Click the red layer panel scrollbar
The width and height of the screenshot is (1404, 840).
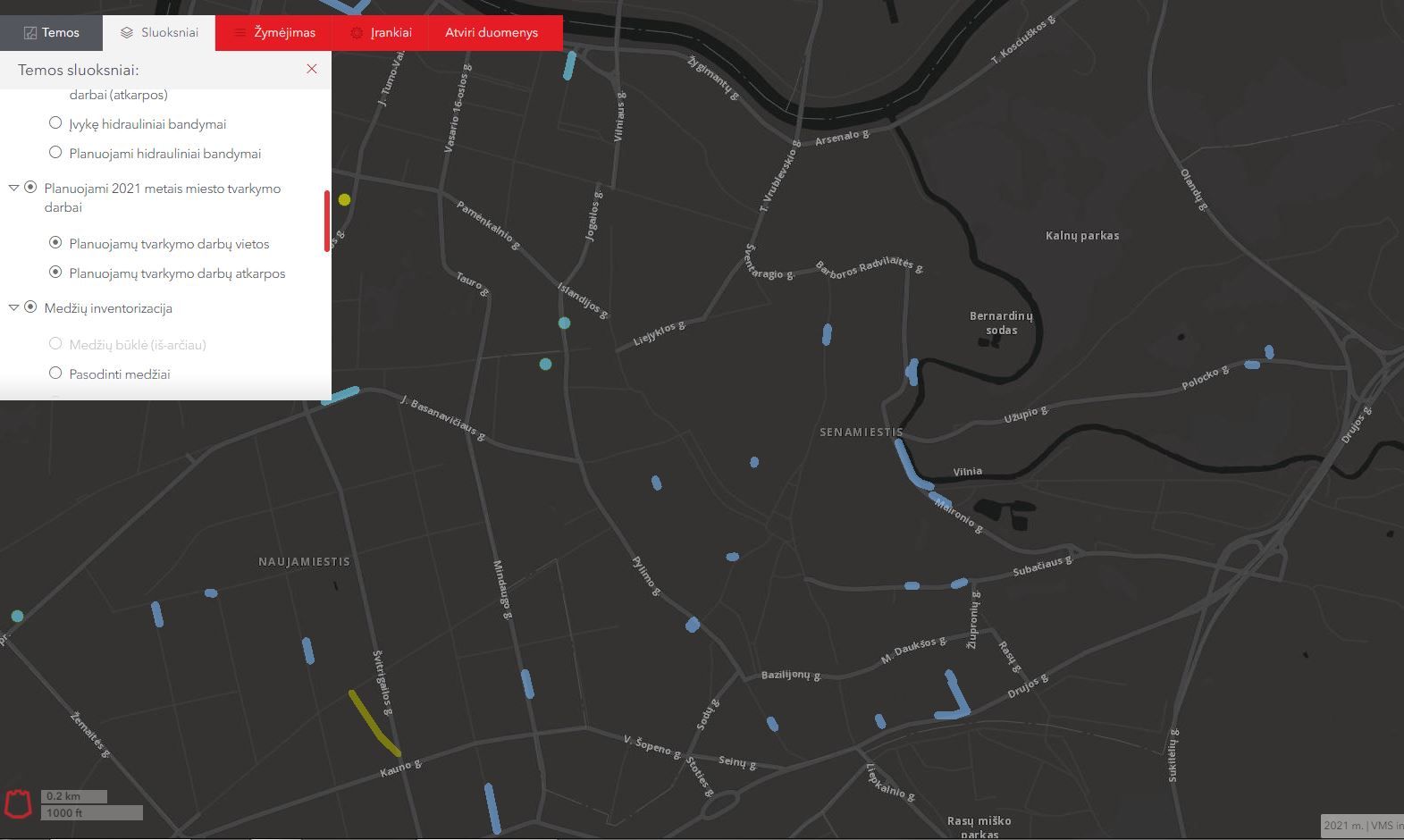[327, 221]
